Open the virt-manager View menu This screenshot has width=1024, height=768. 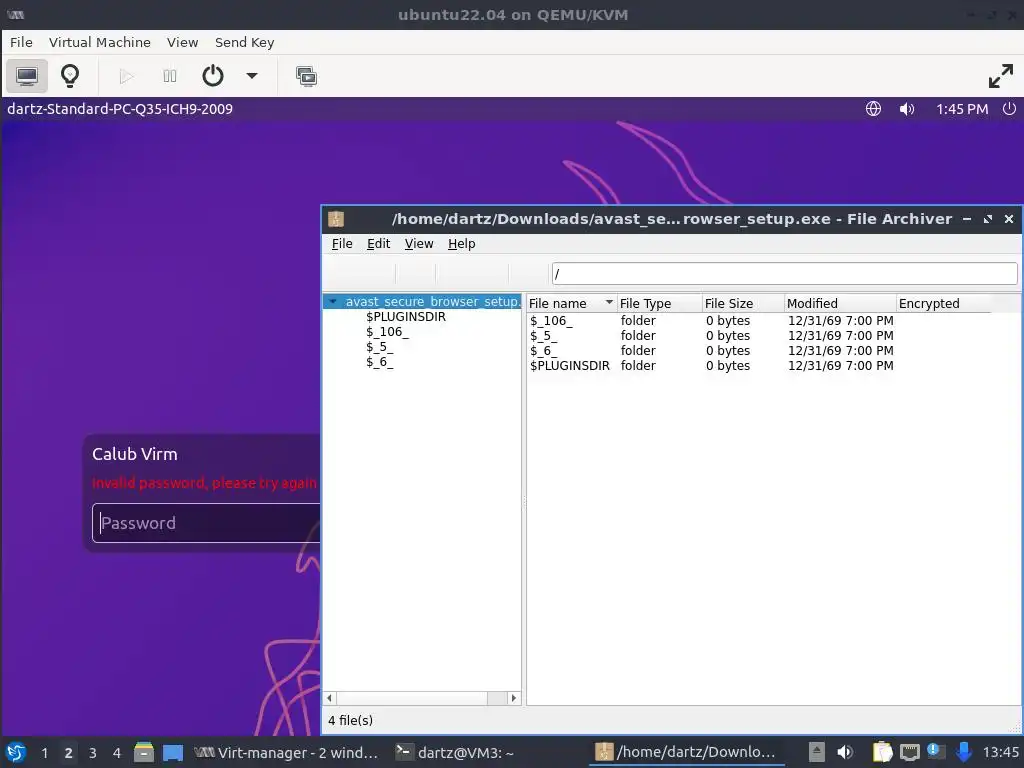click(x=182, y=42)
